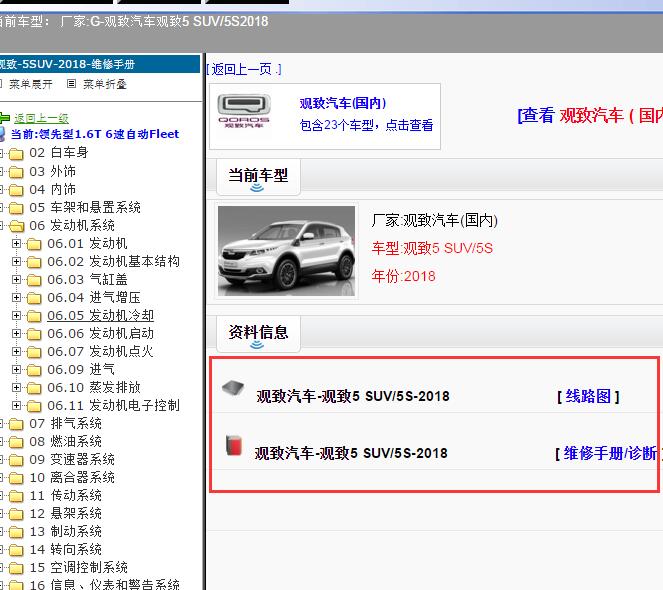The width and height of the screenshot is (663, 590).
Task: Select the 资料信息 section tab
Action: click(258, 334)
